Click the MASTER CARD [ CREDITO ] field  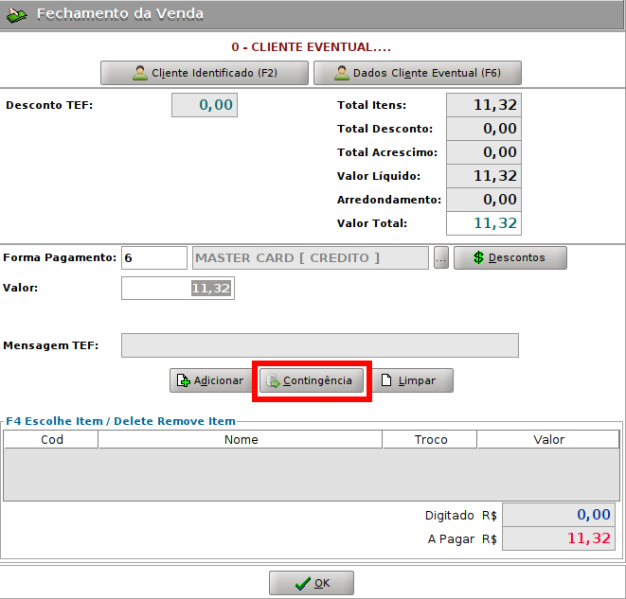point(310,258)
